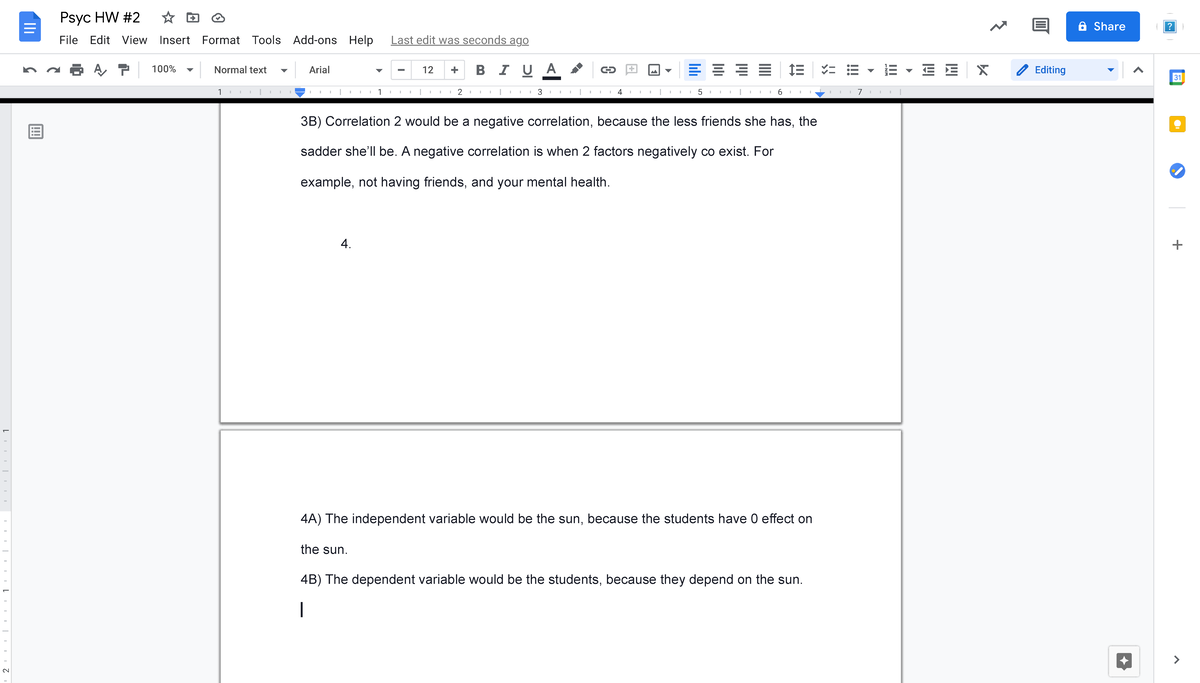Open the Tools menu
The width and height of the screenshot is (1200, 683).
(265, 40)
